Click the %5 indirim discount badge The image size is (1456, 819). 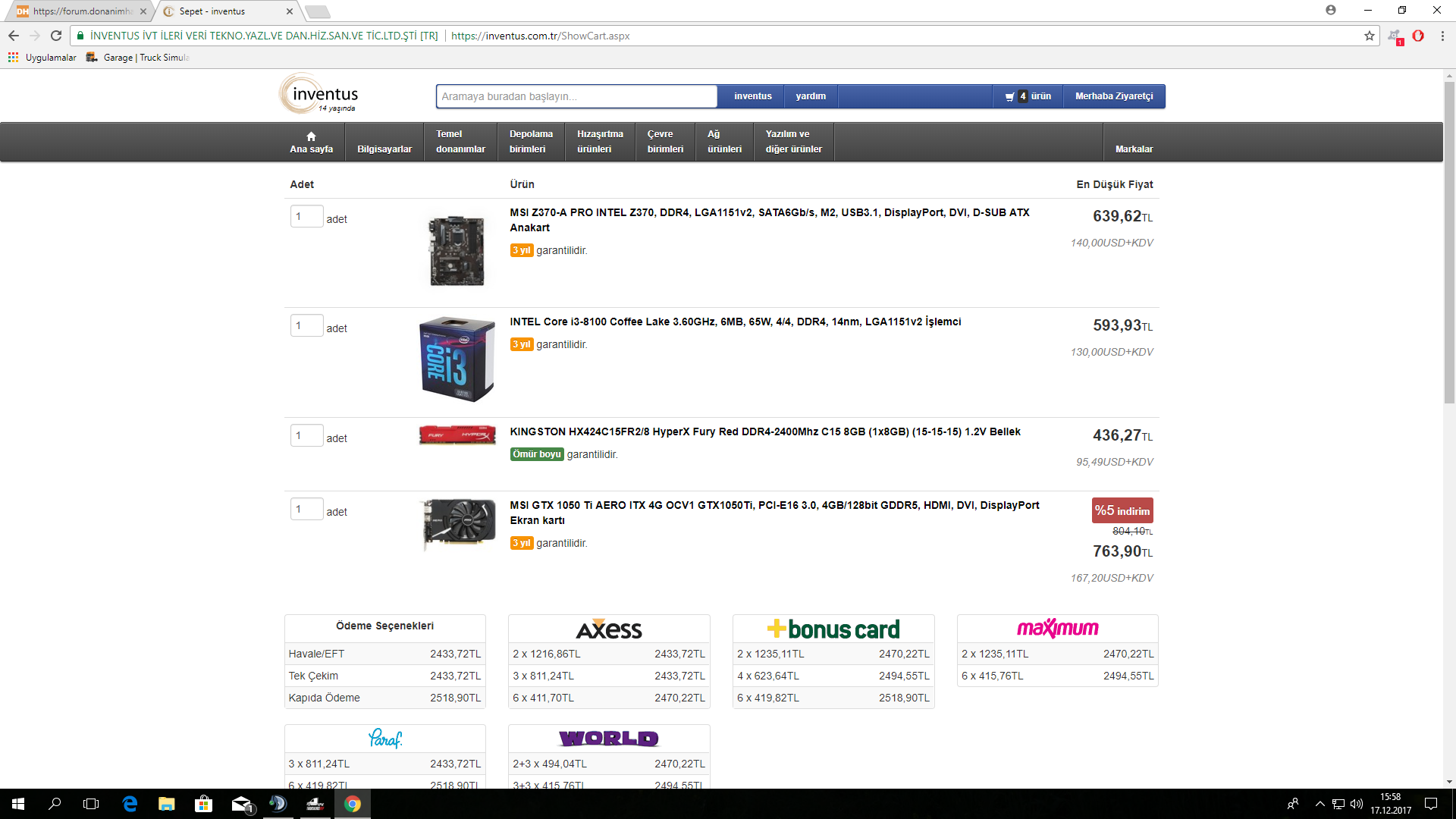coord(1122,510)
